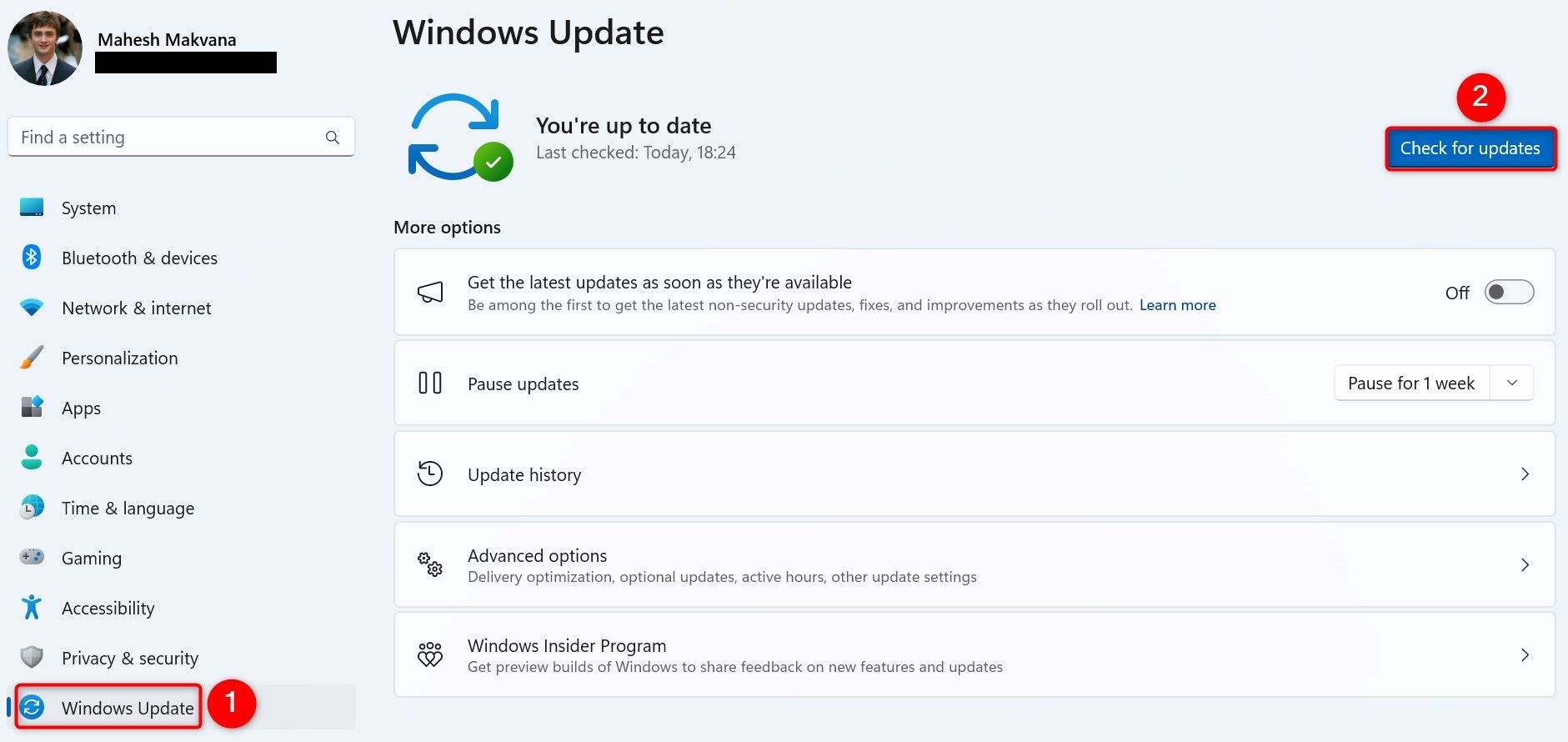Expand Update history with its chevron
The image size is (1568, 742).
click(1525, 474)
